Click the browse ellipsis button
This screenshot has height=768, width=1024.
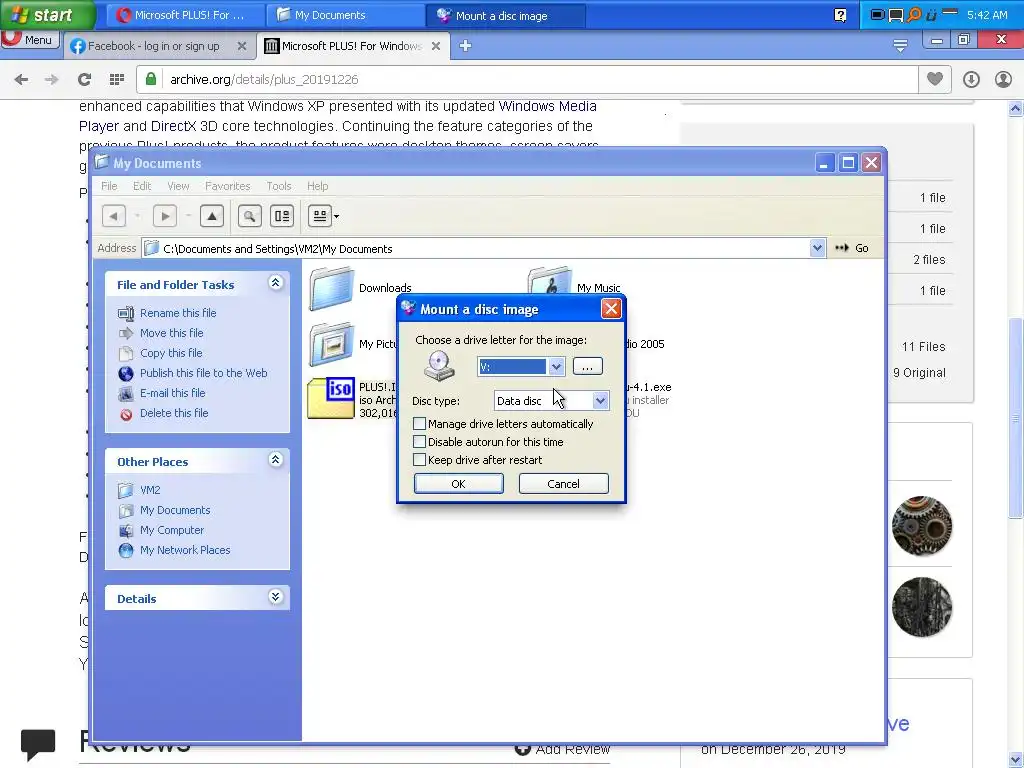(587, 366)
